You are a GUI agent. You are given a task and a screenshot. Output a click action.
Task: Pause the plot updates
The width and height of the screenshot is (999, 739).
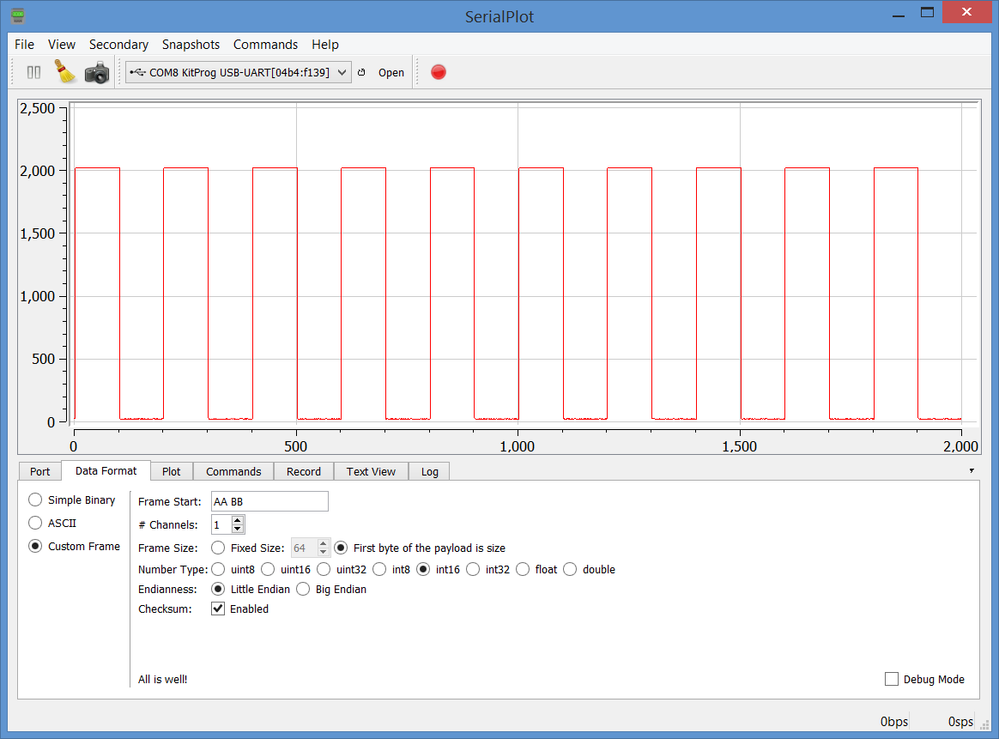point(33,72)
